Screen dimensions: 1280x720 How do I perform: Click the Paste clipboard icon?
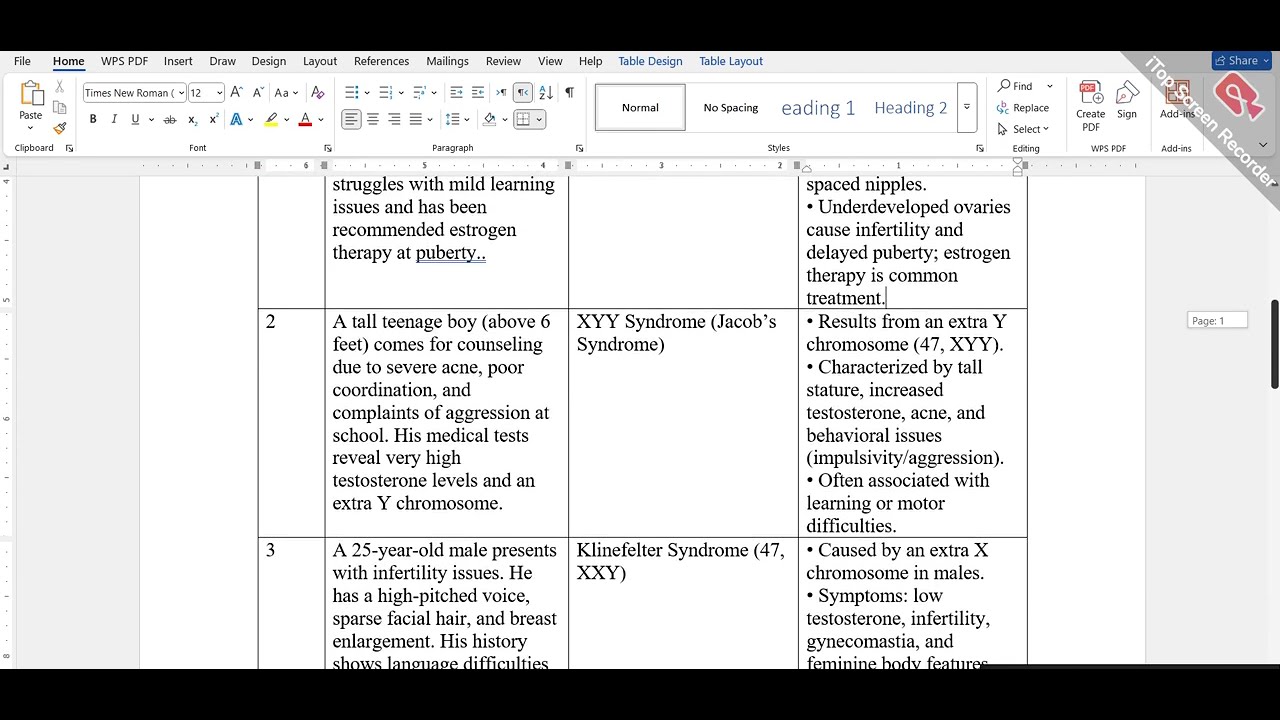(x=31, y=93)
